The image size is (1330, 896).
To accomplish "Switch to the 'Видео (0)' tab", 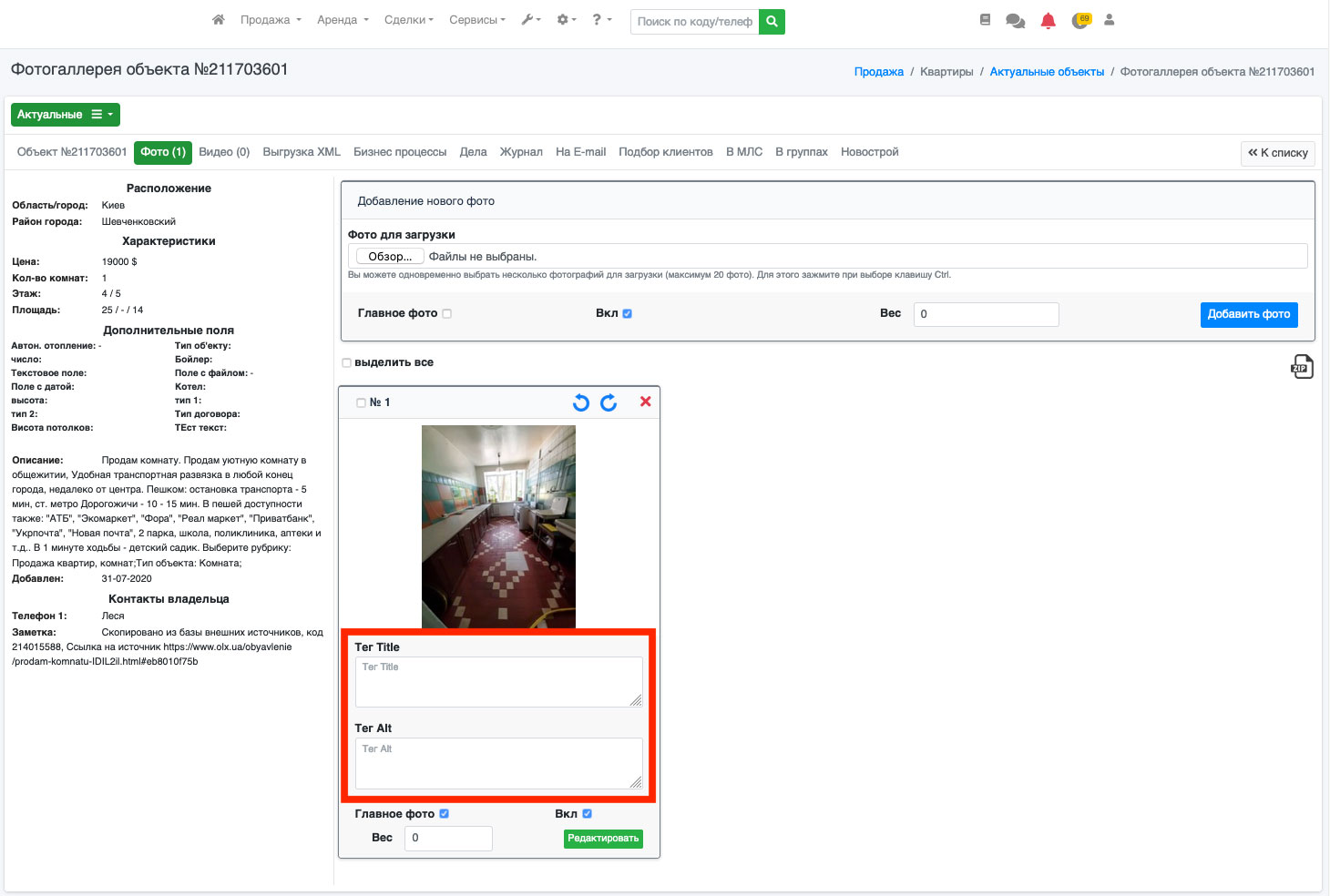I will click(224, 152).
